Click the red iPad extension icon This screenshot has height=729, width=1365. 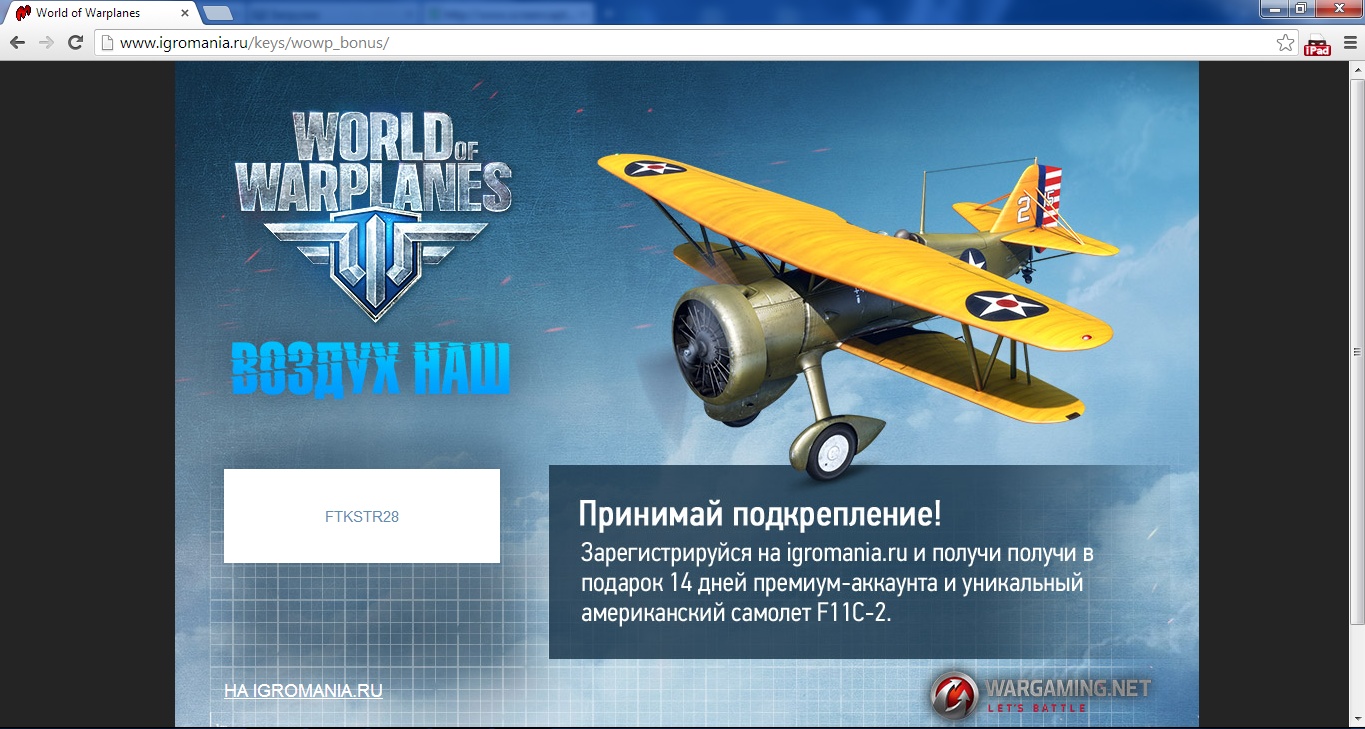coord(1318,44)
